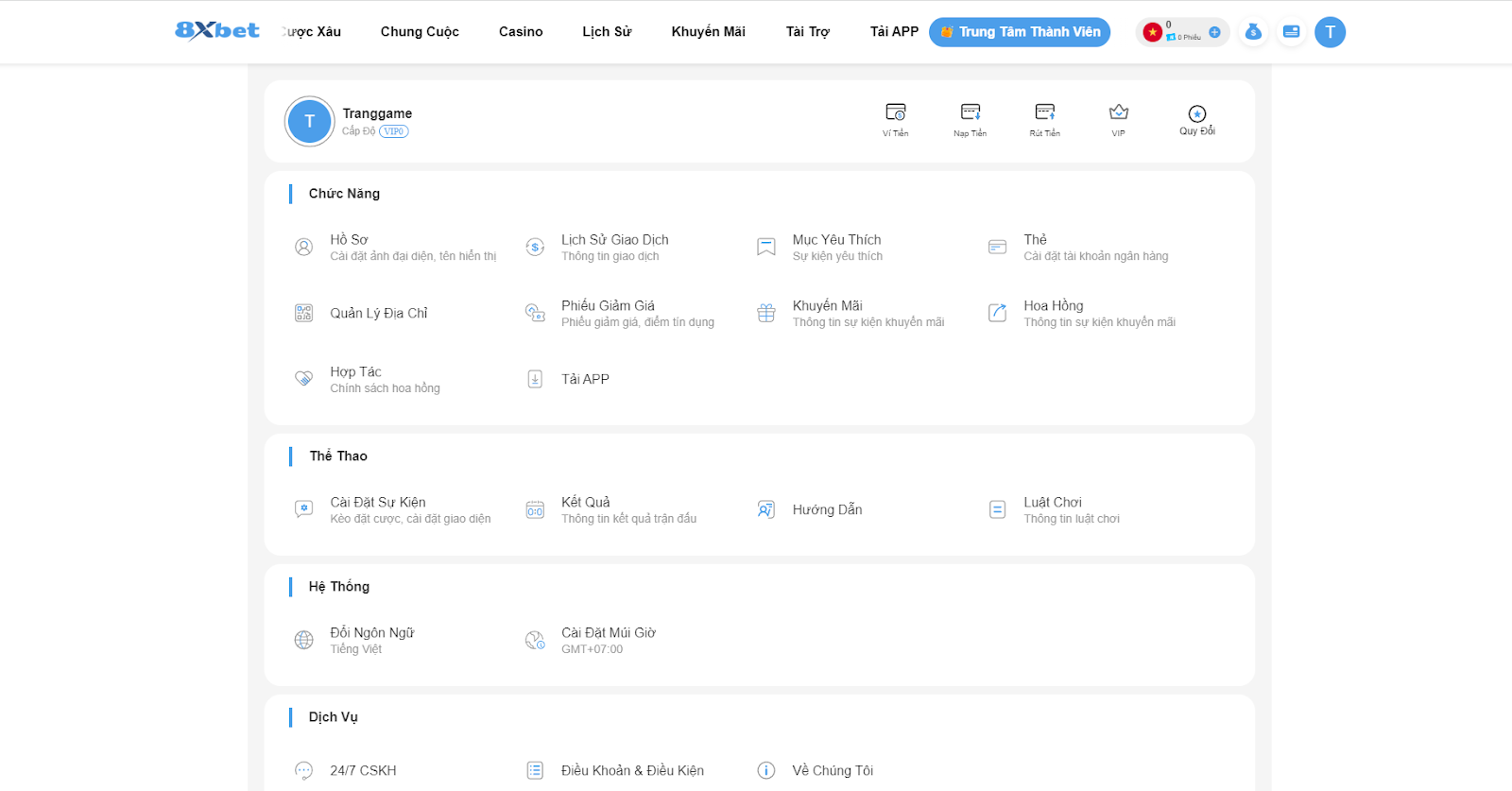Open the VIP crown icon

1119,112
